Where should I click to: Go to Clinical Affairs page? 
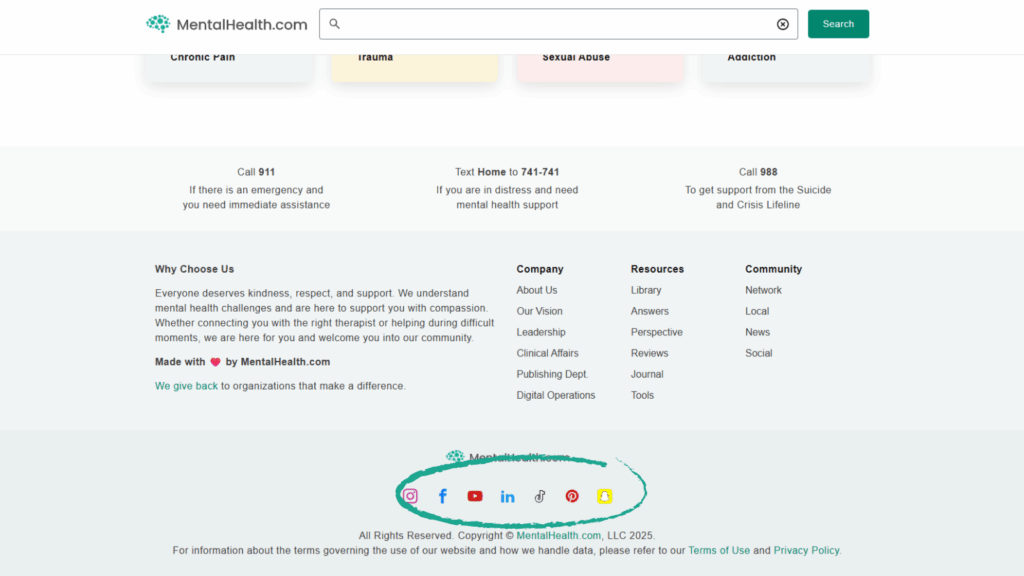pyautogui.click(x=547, y=353)
